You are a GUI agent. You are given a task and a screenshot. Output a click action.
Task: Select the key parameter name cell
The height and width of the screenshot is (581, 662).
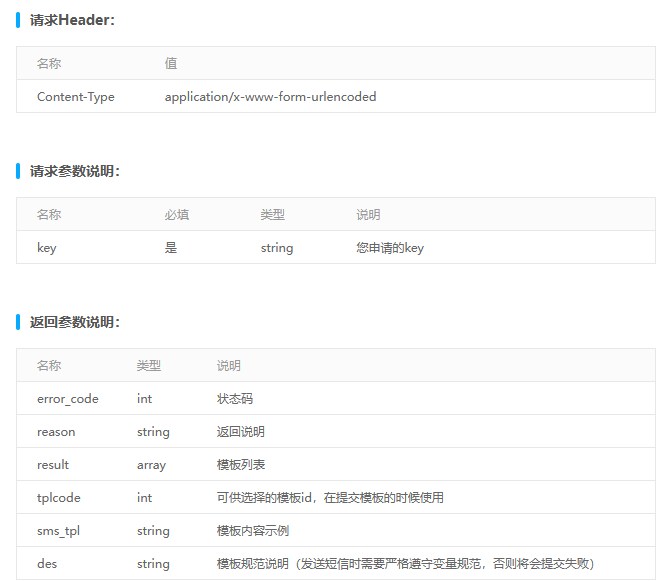pyautogui.click(x=46, y=248)
